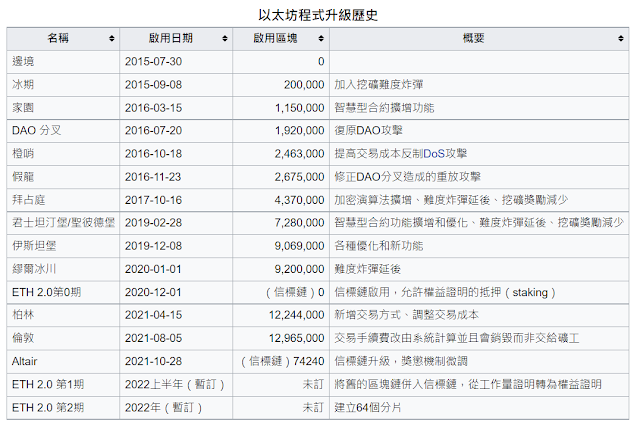640x433 pixels.
Task: Click block number 200,000
Action: [x=304, y=85]
